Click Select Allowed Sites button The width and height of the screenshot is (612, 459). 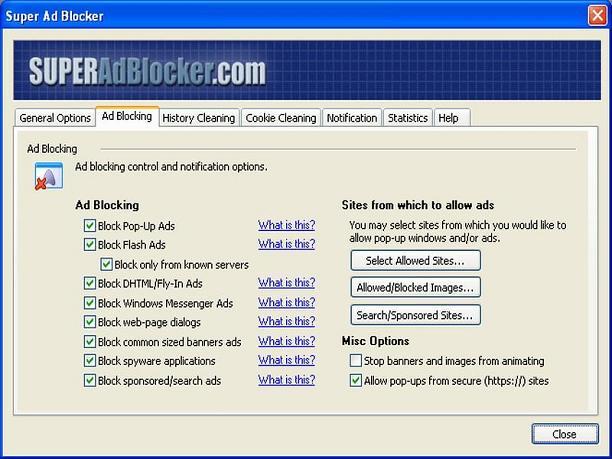pos(416,261)
